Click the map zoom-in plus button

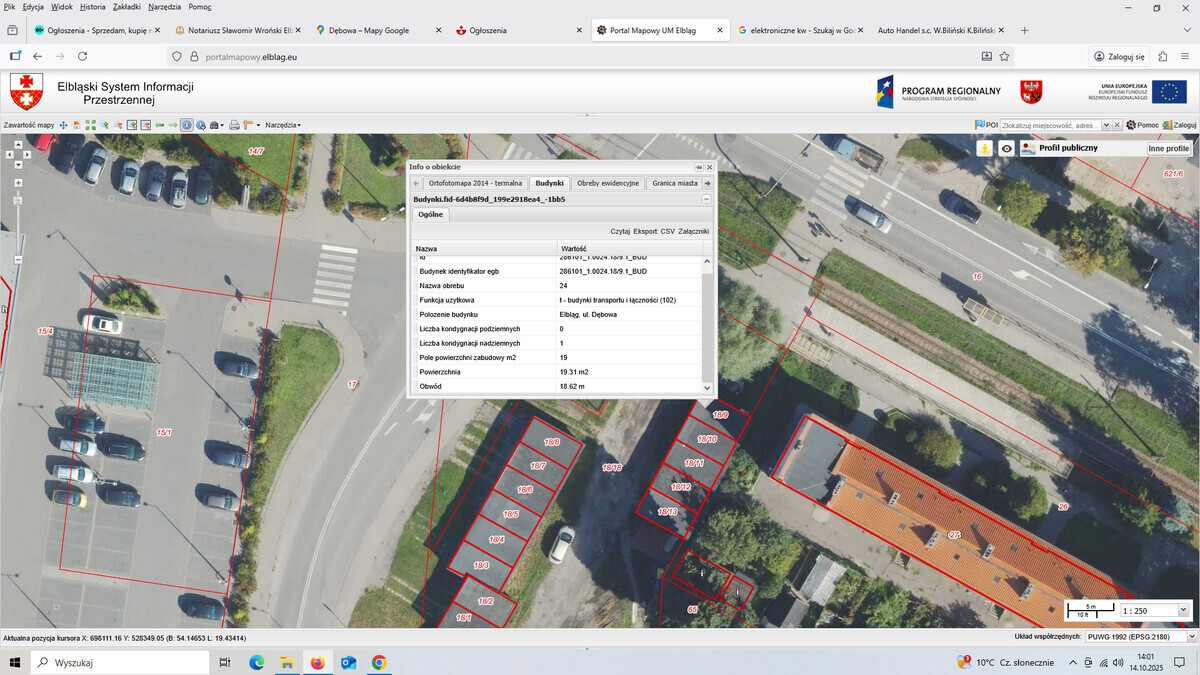click(18, 183)
